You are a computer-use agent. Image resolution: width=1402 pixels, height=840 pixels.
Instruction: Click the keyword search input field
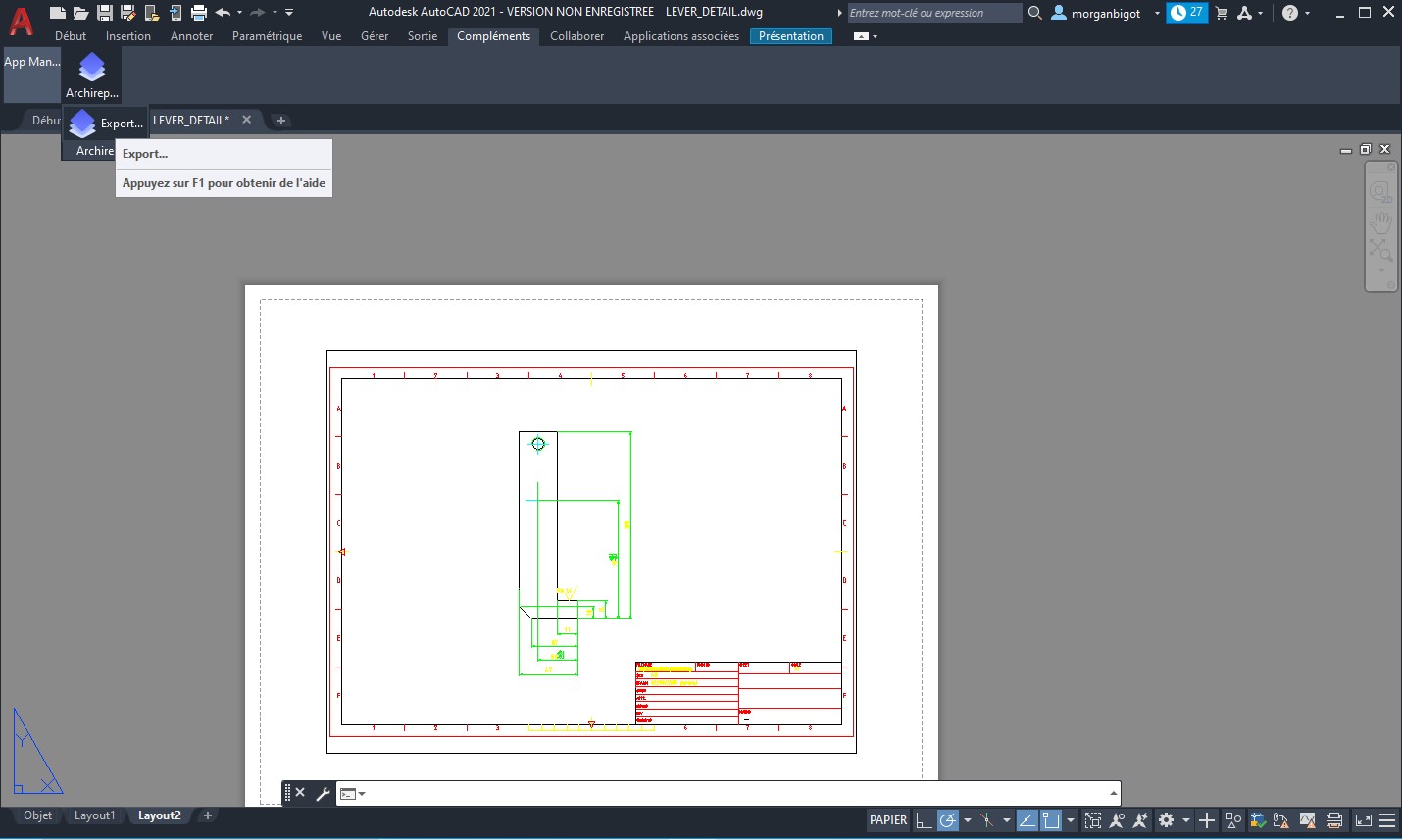933,13
